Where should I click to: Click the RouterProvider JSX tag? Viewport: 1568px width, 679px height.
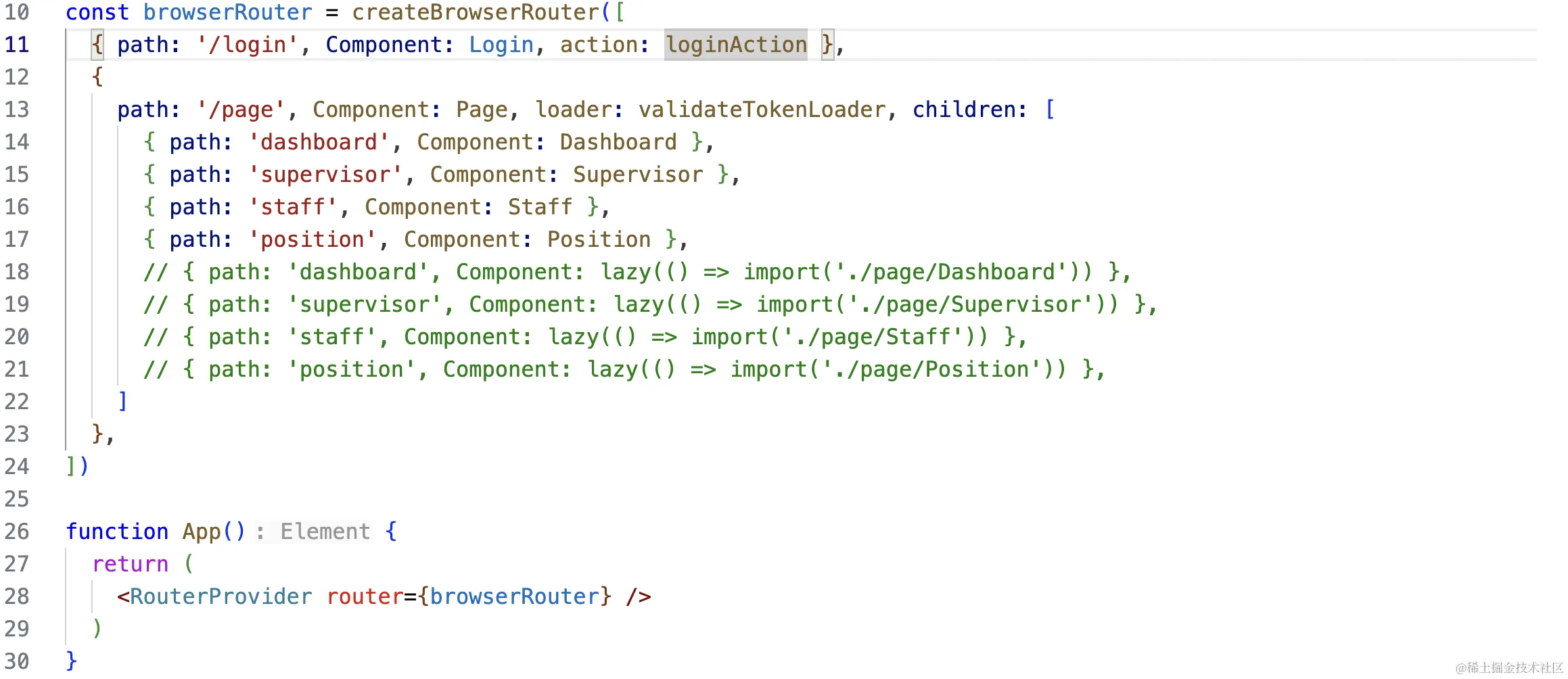click(x=221, y=596)
